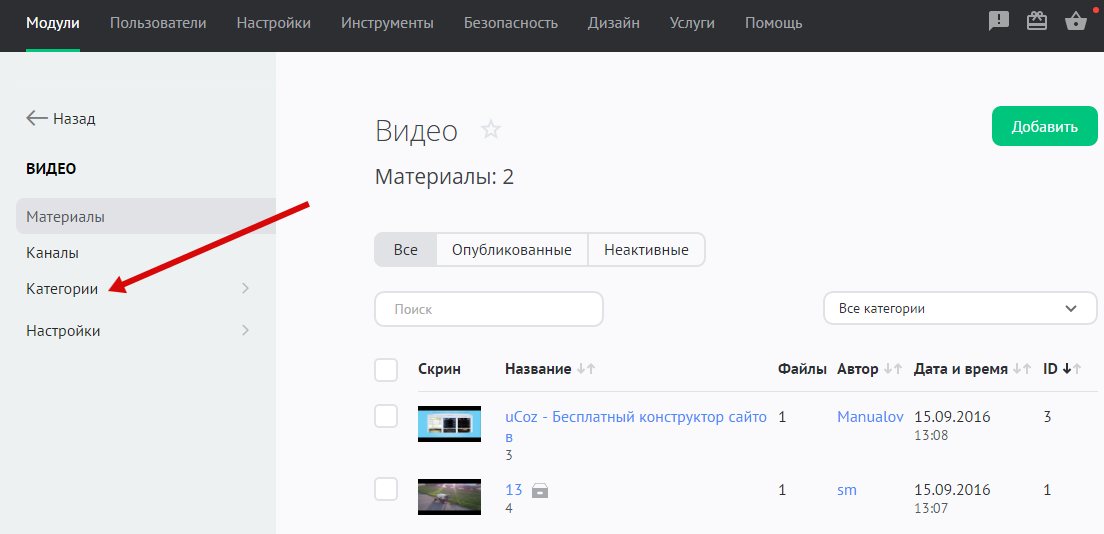The width and height of the screenshot is (1104, 534).
Task: Expand the Настройки sidebar chevron
Action: (x=246, y=331)
